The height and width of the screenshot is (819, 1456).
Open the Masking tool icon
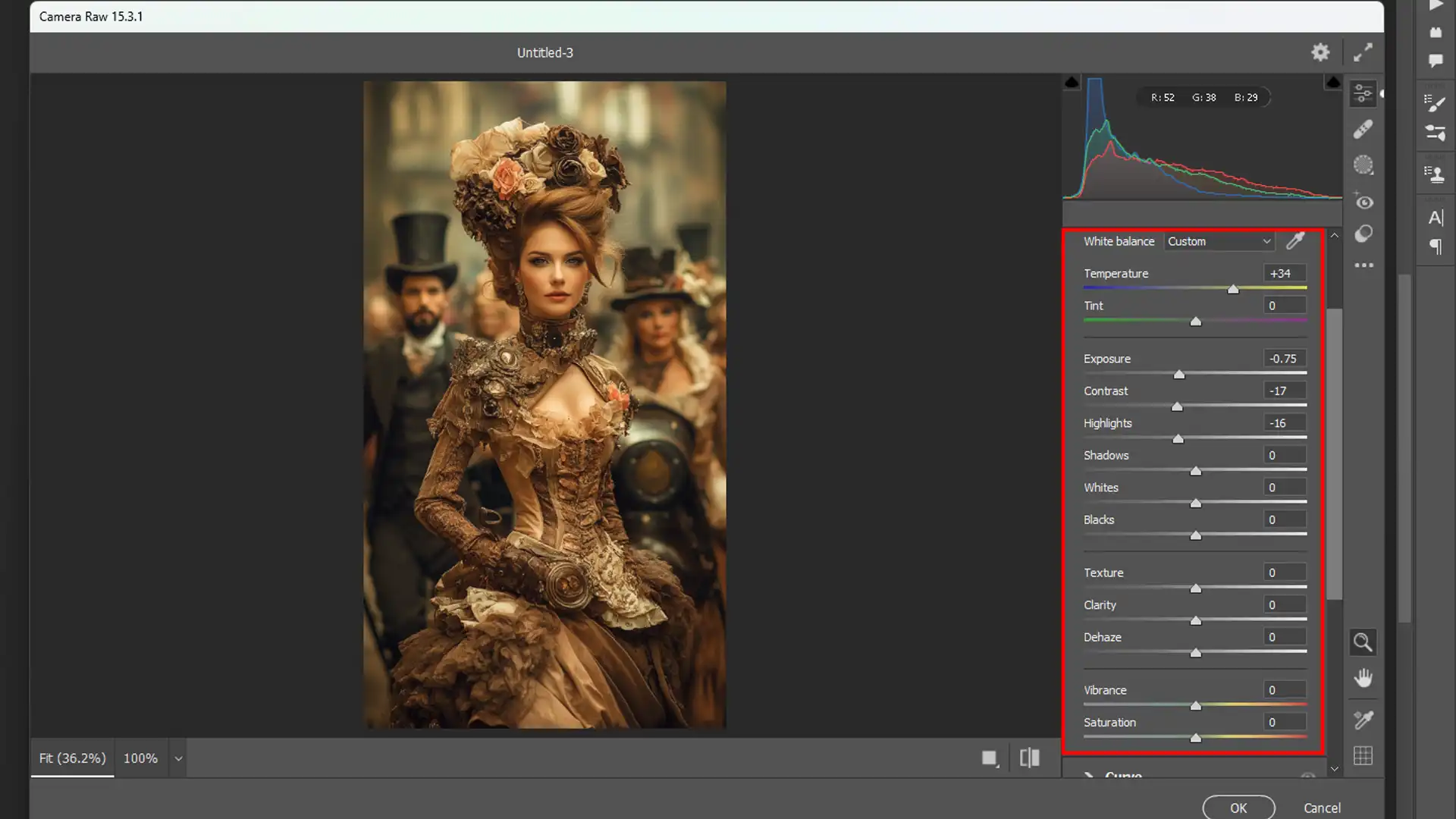1363,165
